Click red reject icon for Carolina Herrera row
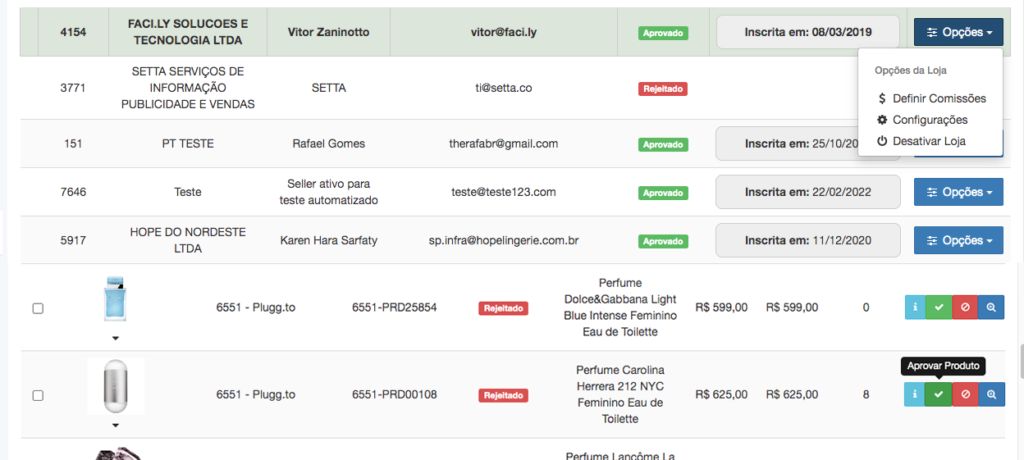 965,395
